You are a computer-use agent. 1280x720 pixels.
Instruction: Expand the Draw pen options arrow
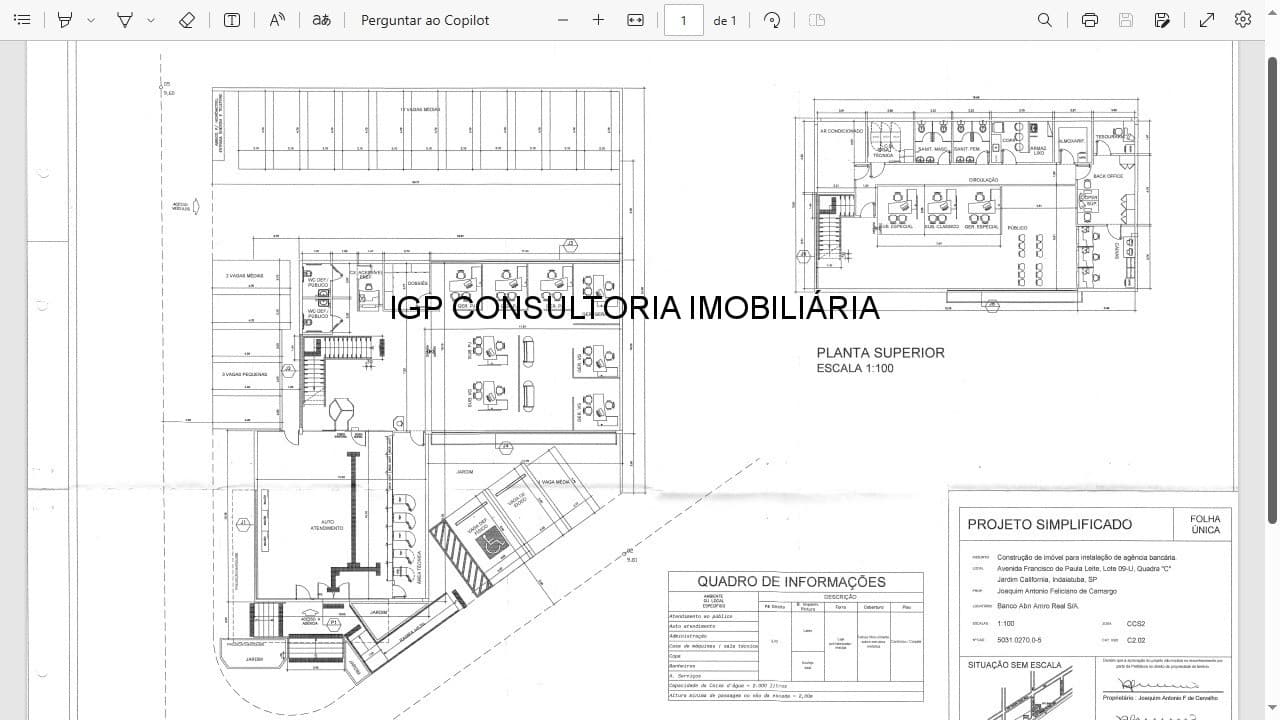pyautogui.click(x=151, y=20)
